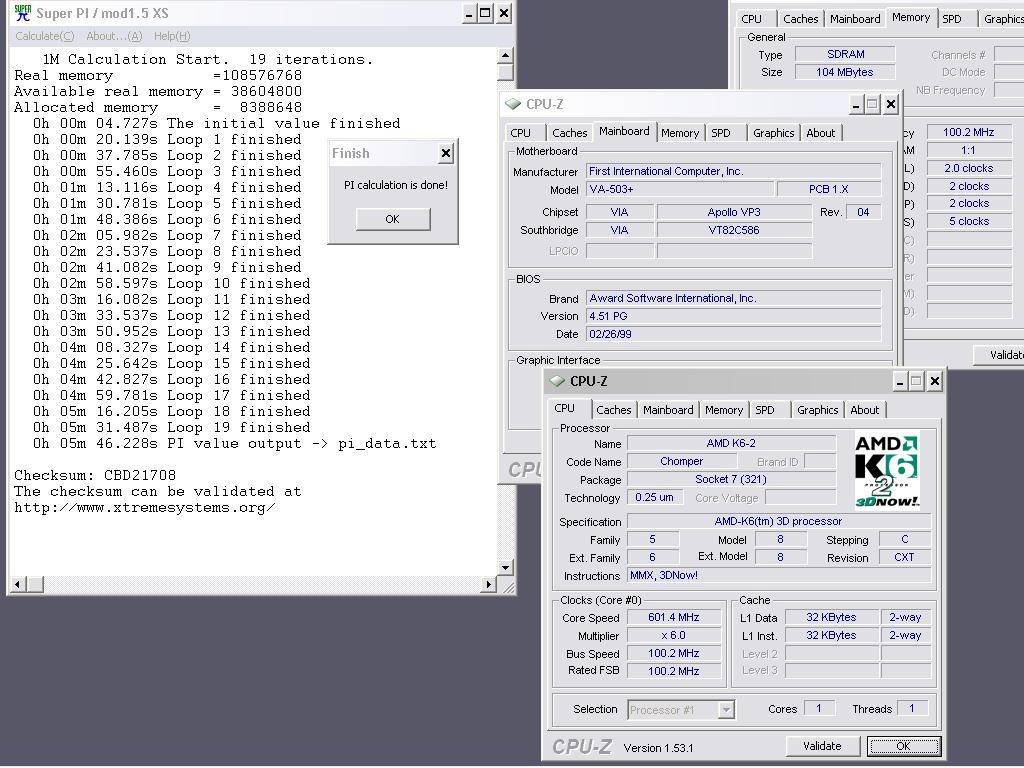
Task: Click the Package value Socket 7 (321)
Action: click(x=731, y=479)
